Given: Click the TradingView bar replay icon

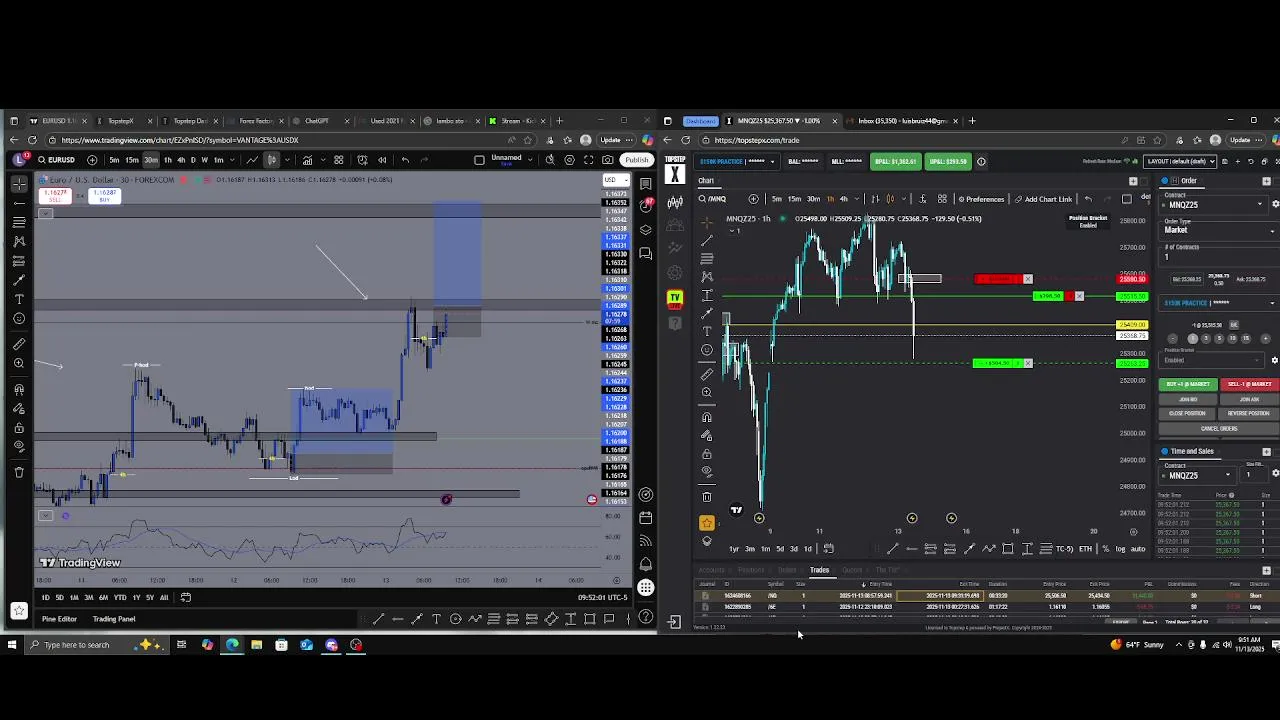Looking at the screenshot, I should [382, 160].
